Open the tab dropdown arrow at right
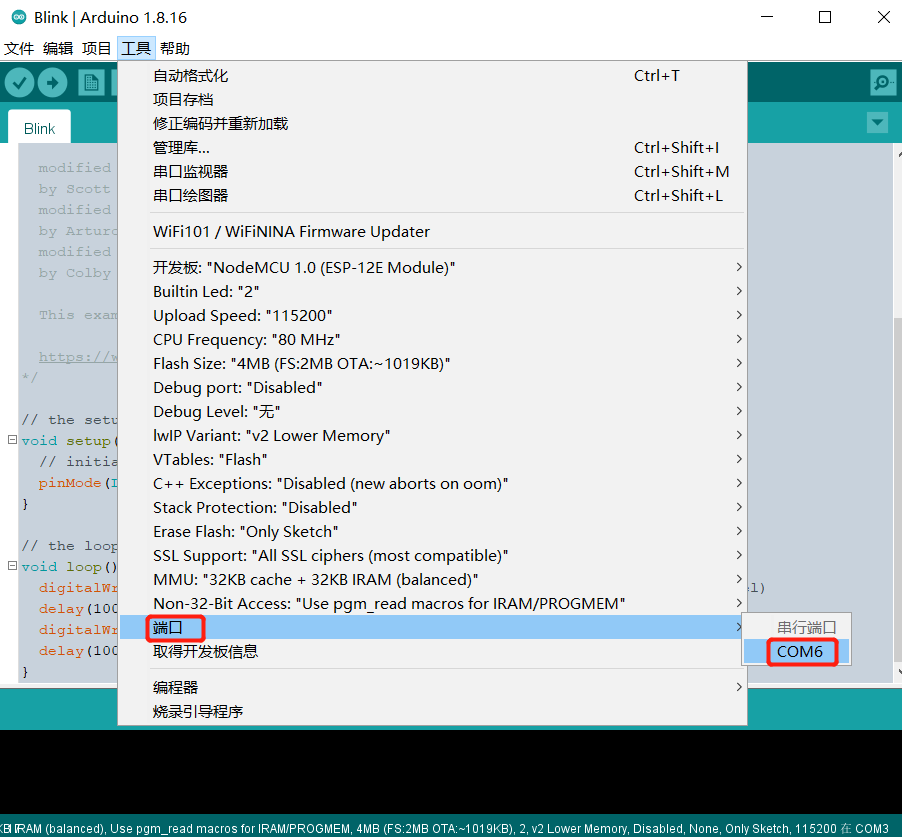Screen dimensions: 902x837 pos(877,122)
